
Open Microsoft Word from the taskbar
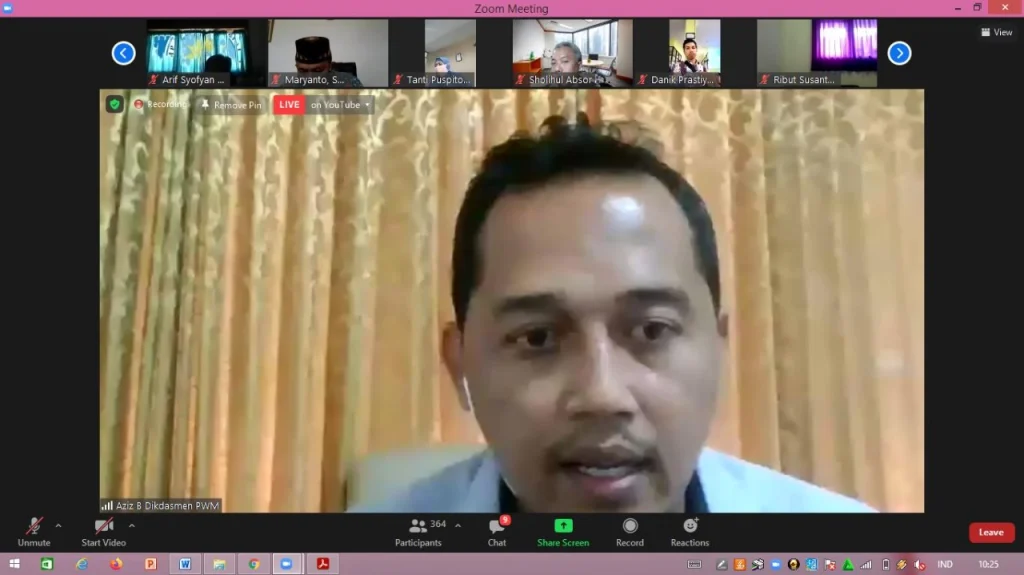point(185,564)
